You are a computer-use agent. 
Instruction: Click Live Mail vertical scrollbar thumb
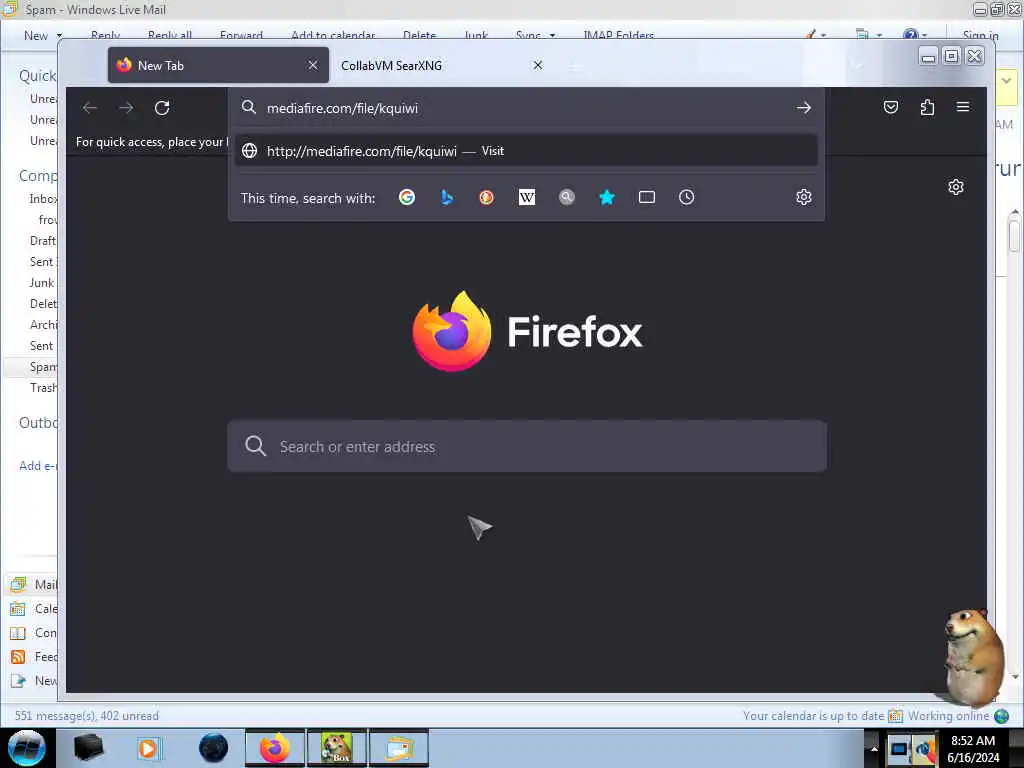pyautogui.click(x=1014, y=235)
